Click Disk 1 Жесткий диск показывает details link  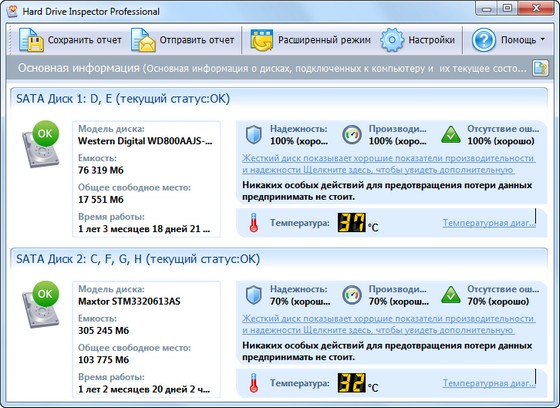tap(389, 164)
